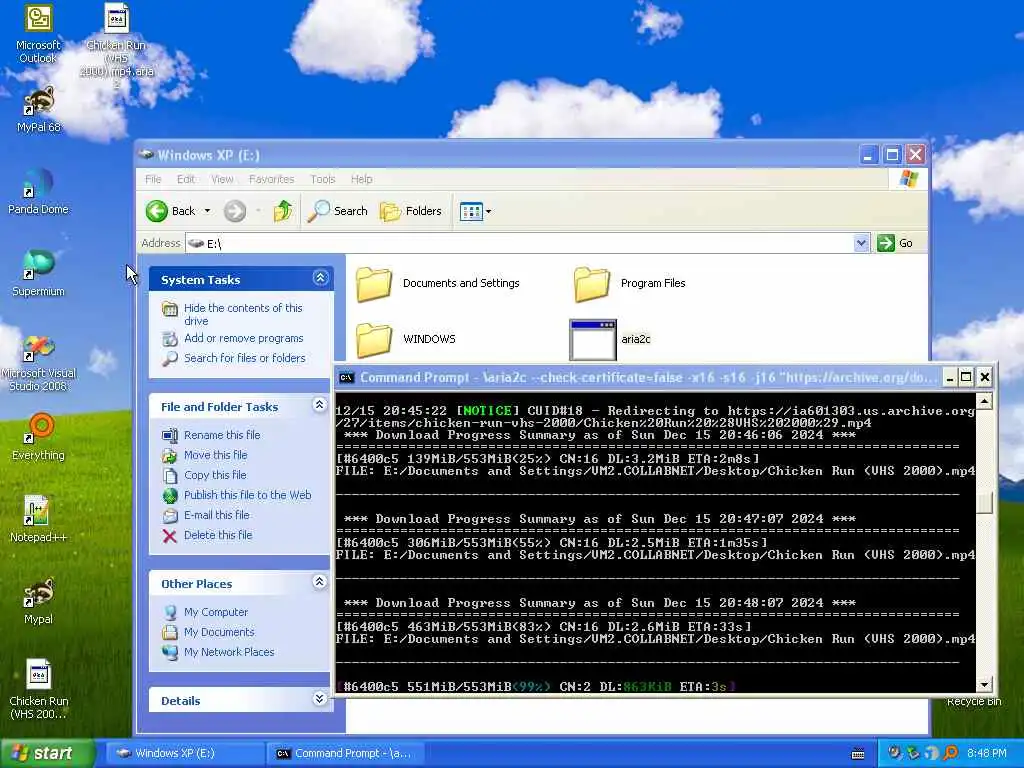The height and width of the screenshot is (768, 1024).
Task: Open the Edit menu in Explorer
Action: pyautogui.click(x=185, y=179)
